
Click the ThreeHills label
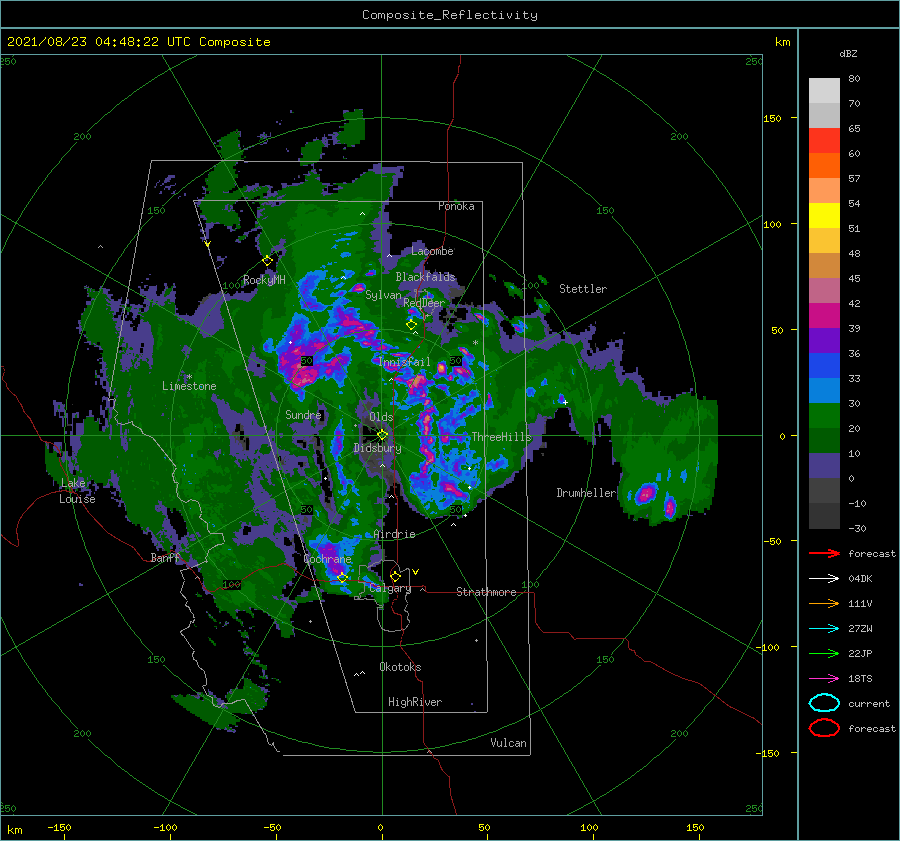pos(502,437)
